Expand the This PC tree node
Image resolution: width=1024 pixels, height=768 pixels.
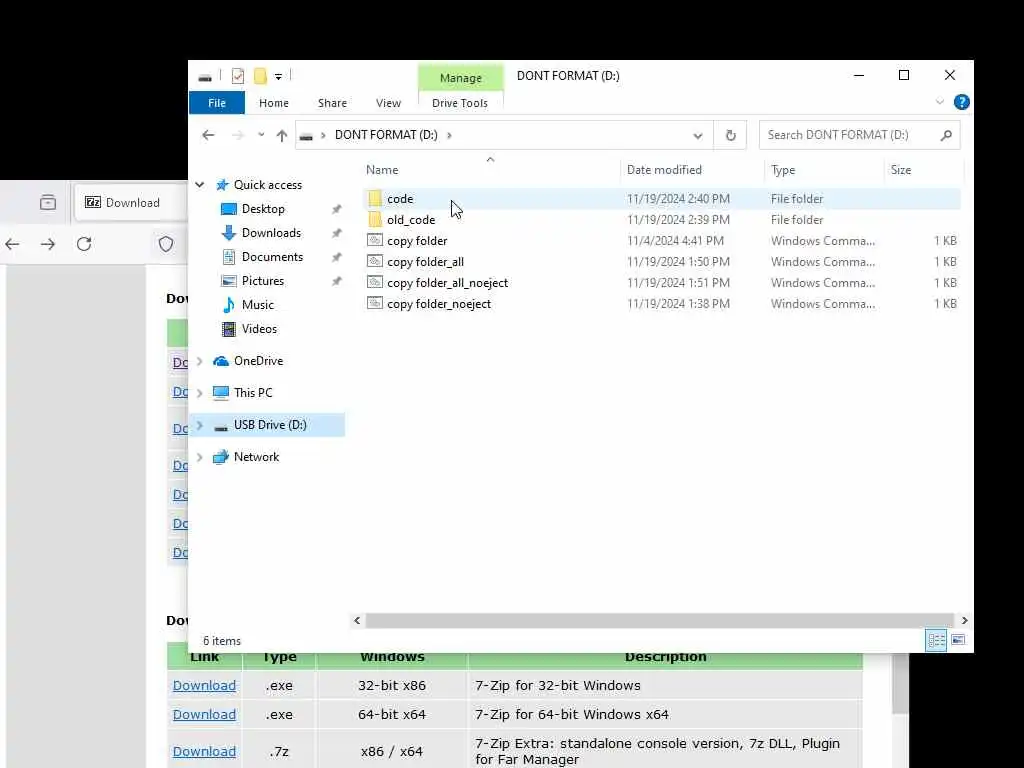(200, 393)
